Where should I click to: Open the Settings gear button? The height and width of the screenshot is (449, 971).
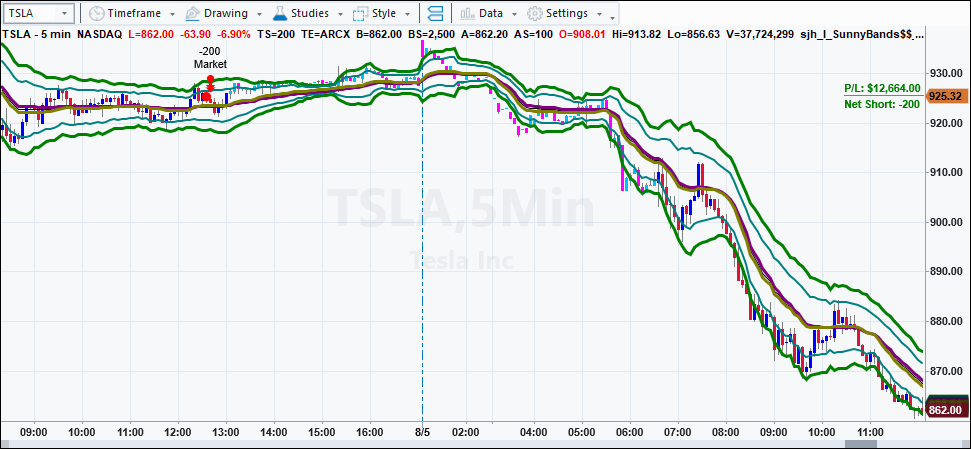pyautogui.click(x=558, y=13)
